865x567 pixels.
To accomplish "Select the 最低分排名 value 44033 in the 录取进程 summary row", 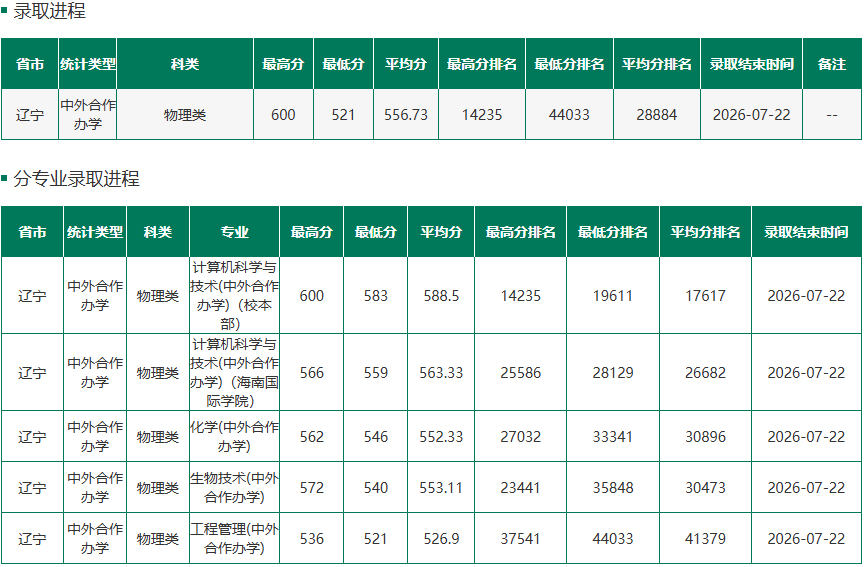I will pos(569,115).
